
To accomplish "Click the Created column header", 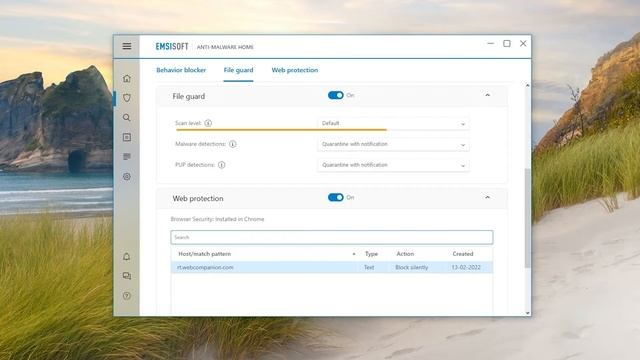I will point(462,254).
